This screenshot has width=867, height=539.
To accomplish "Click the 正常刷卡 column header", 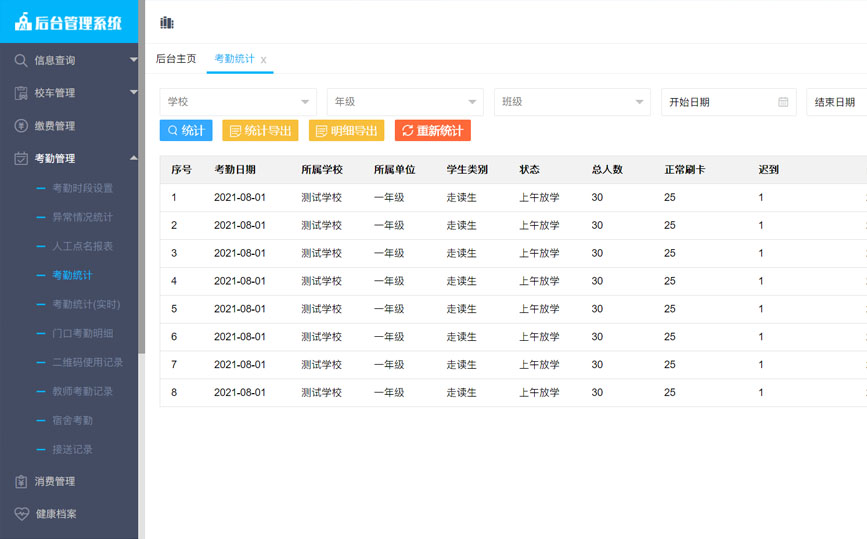I will tap(685, 170).
